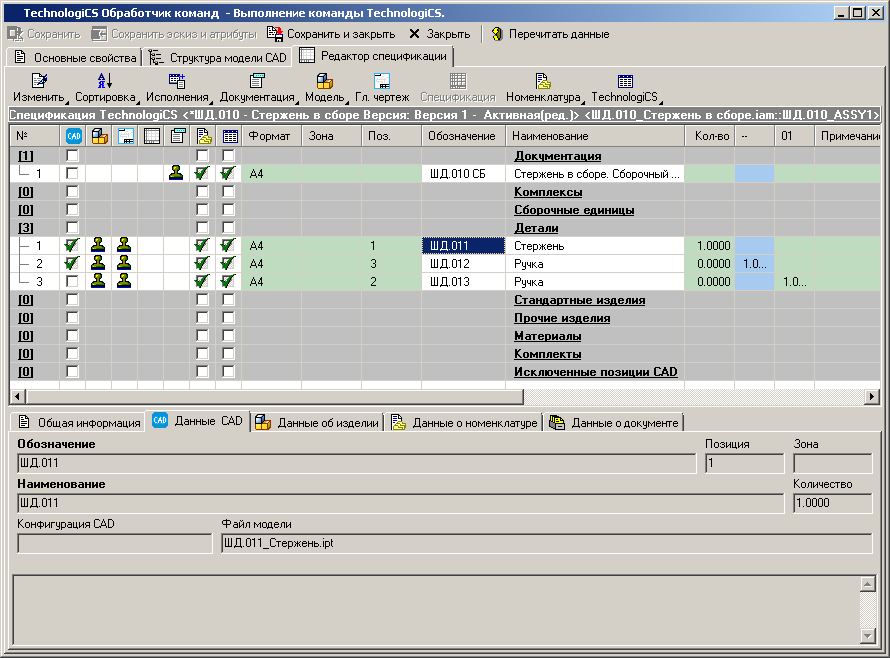Screen dimensions: 890x658
Task: Expand the [0] Материалы group
Action: coord(26,336)
